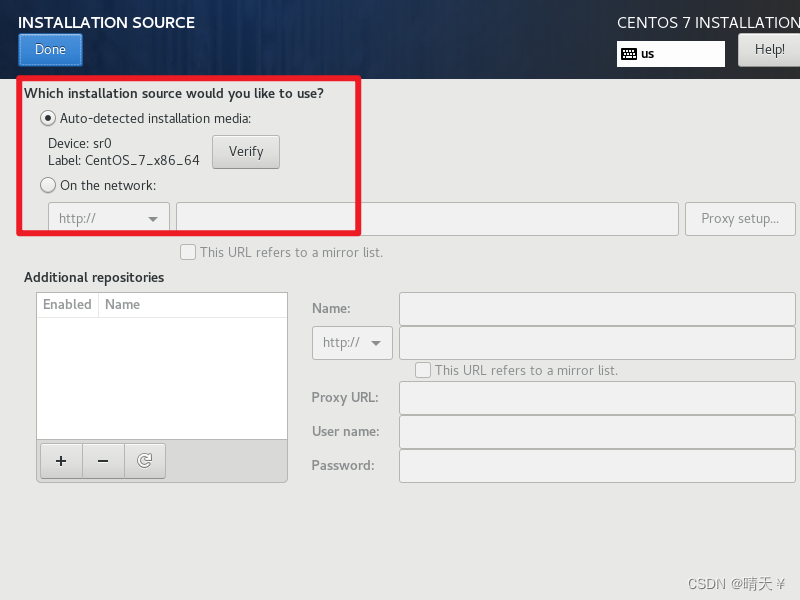Open the repository protocol http:// dropdown
This screenshot has width=800, height=600.
[352, 343]
